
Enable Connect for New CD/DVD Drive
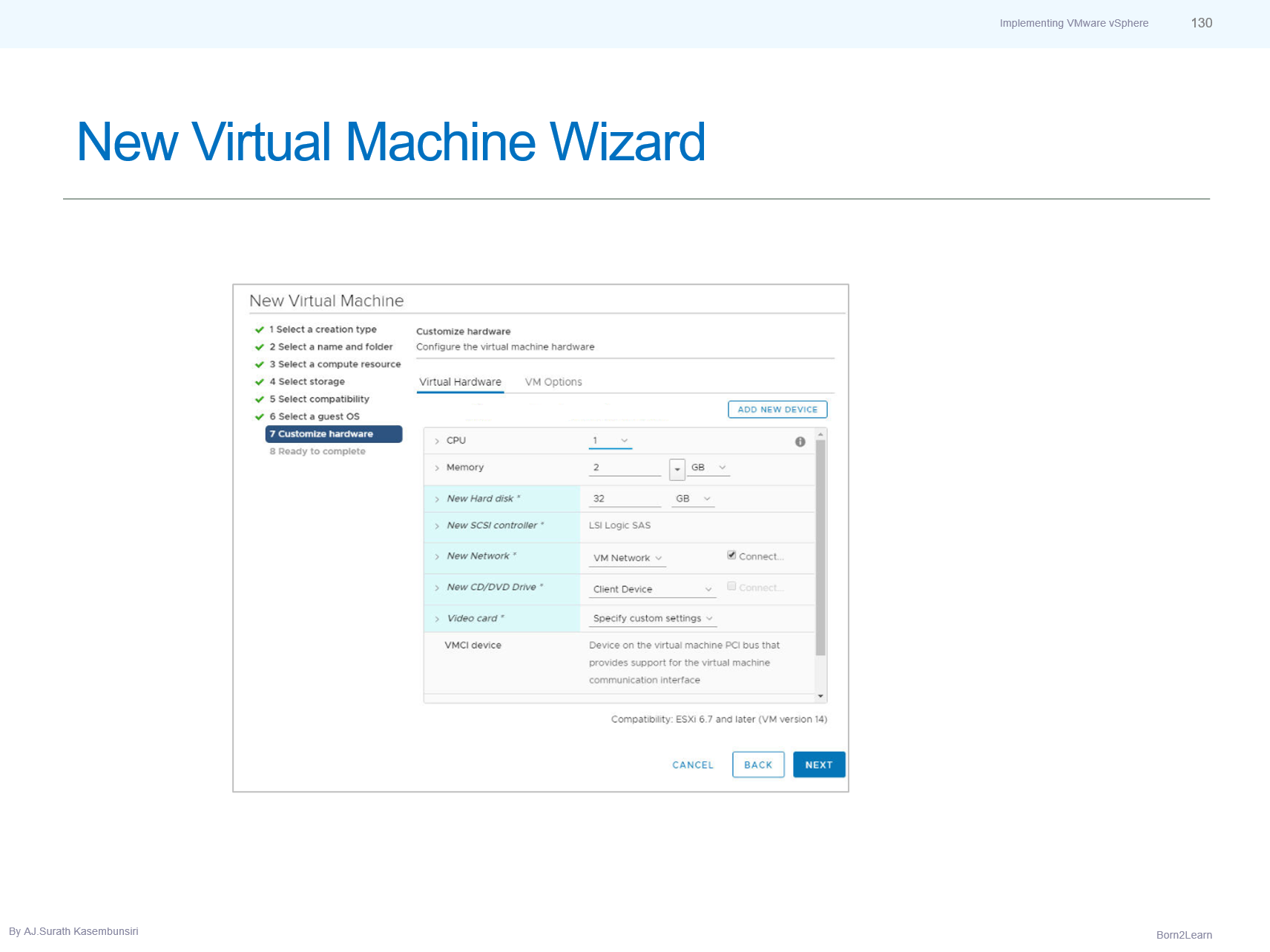(x=731, y=585)
